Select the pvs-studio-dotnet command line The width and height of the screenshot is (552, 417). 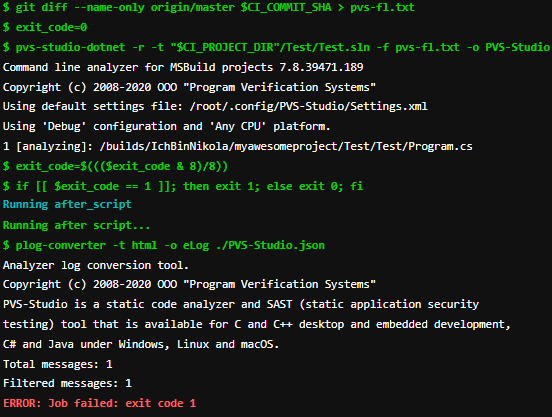click(276, 47)
